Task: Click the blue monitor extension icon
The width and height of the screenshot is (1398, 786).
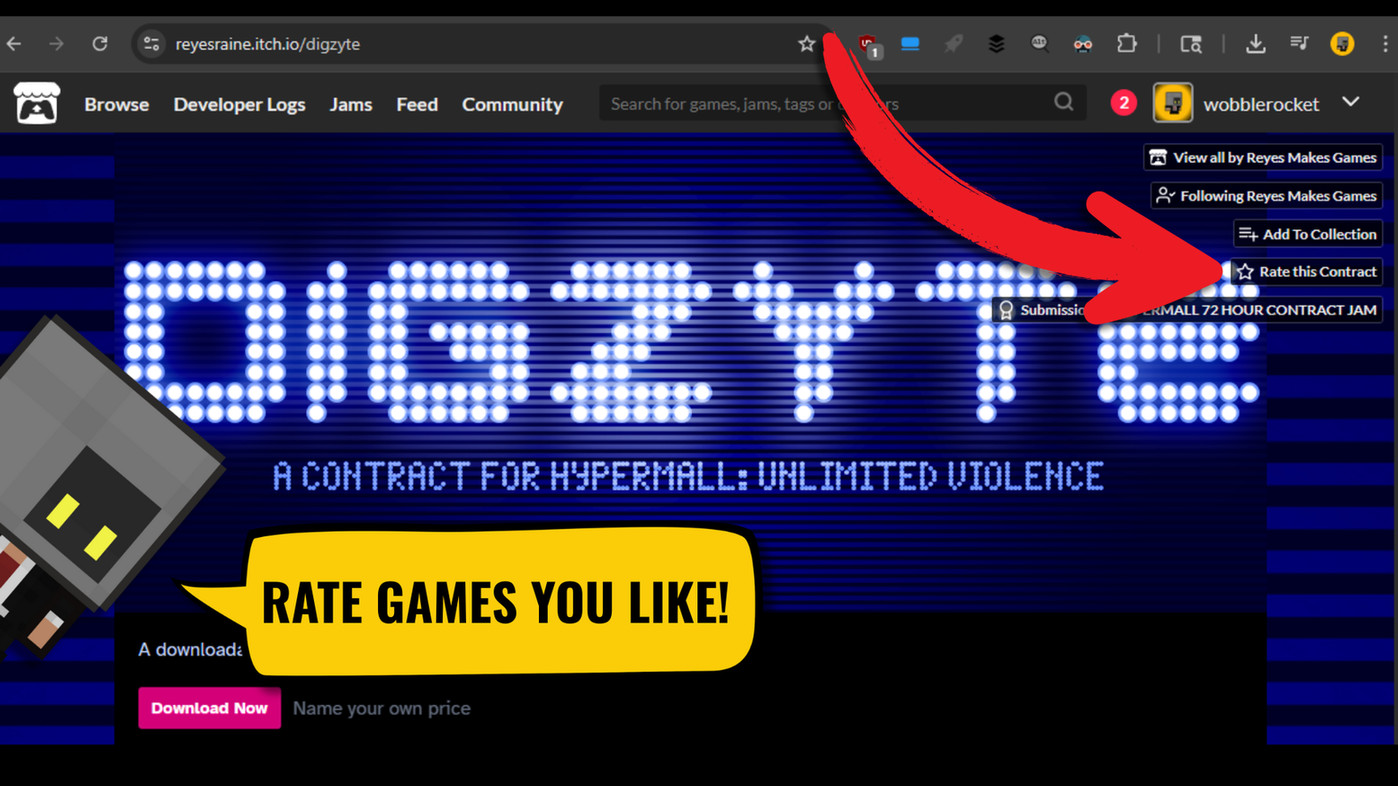Action: point(910,44)
